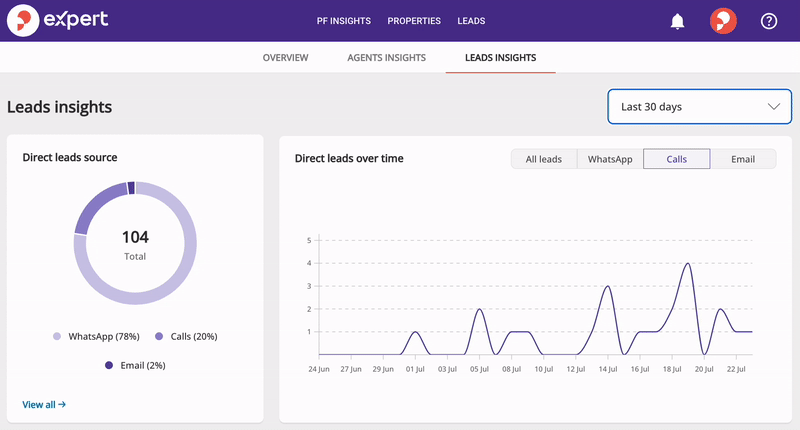Switch to the Overview tab
This screenshot has width=800, height=430.
pyautogui.click(x=285, y=58)
